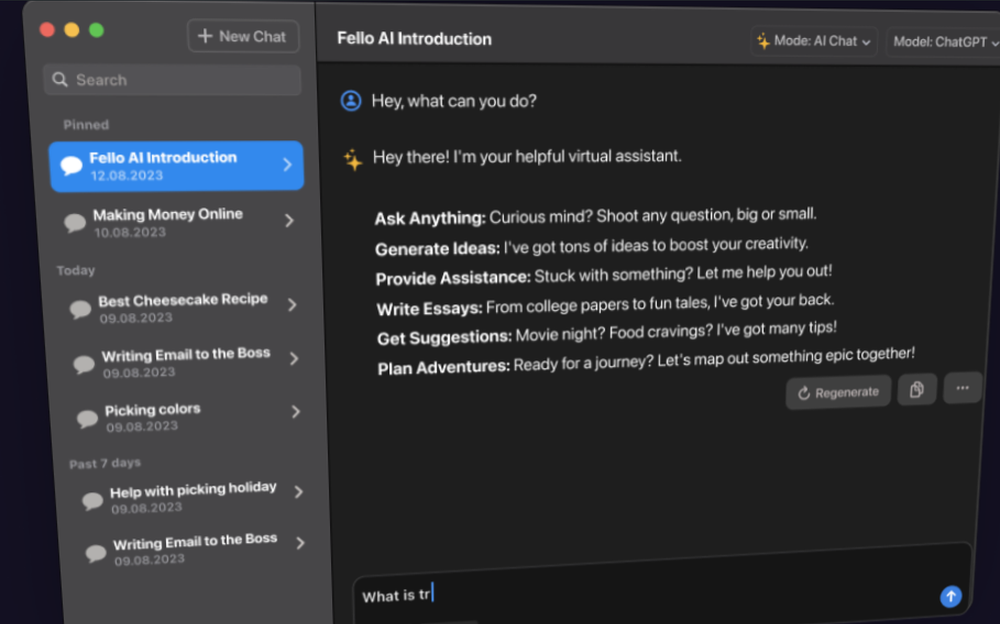Click the magnifier icon in the Search bar
This screenshot has height=624, width=1000.
[x=61, y=79]
